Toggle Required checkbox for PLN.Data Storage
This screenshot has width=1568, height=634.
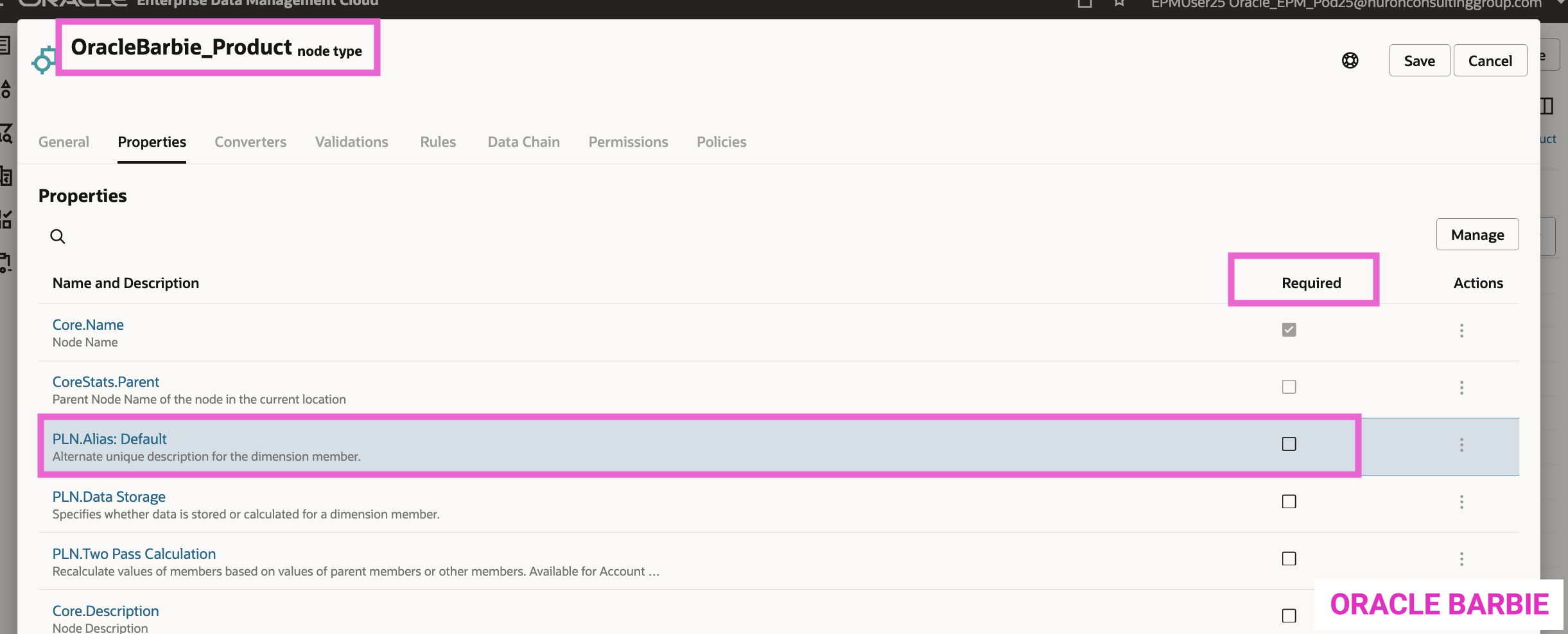click(x=1289, y=502)
